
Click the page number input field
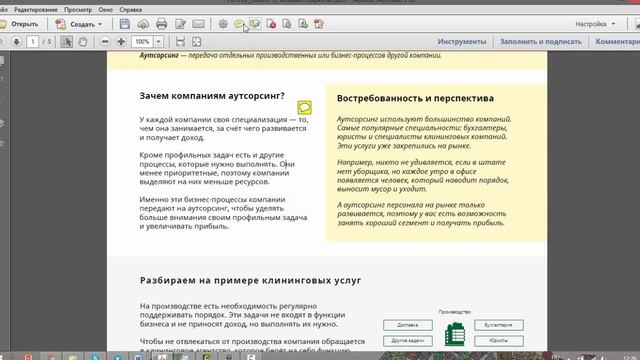tap(33, 42)
